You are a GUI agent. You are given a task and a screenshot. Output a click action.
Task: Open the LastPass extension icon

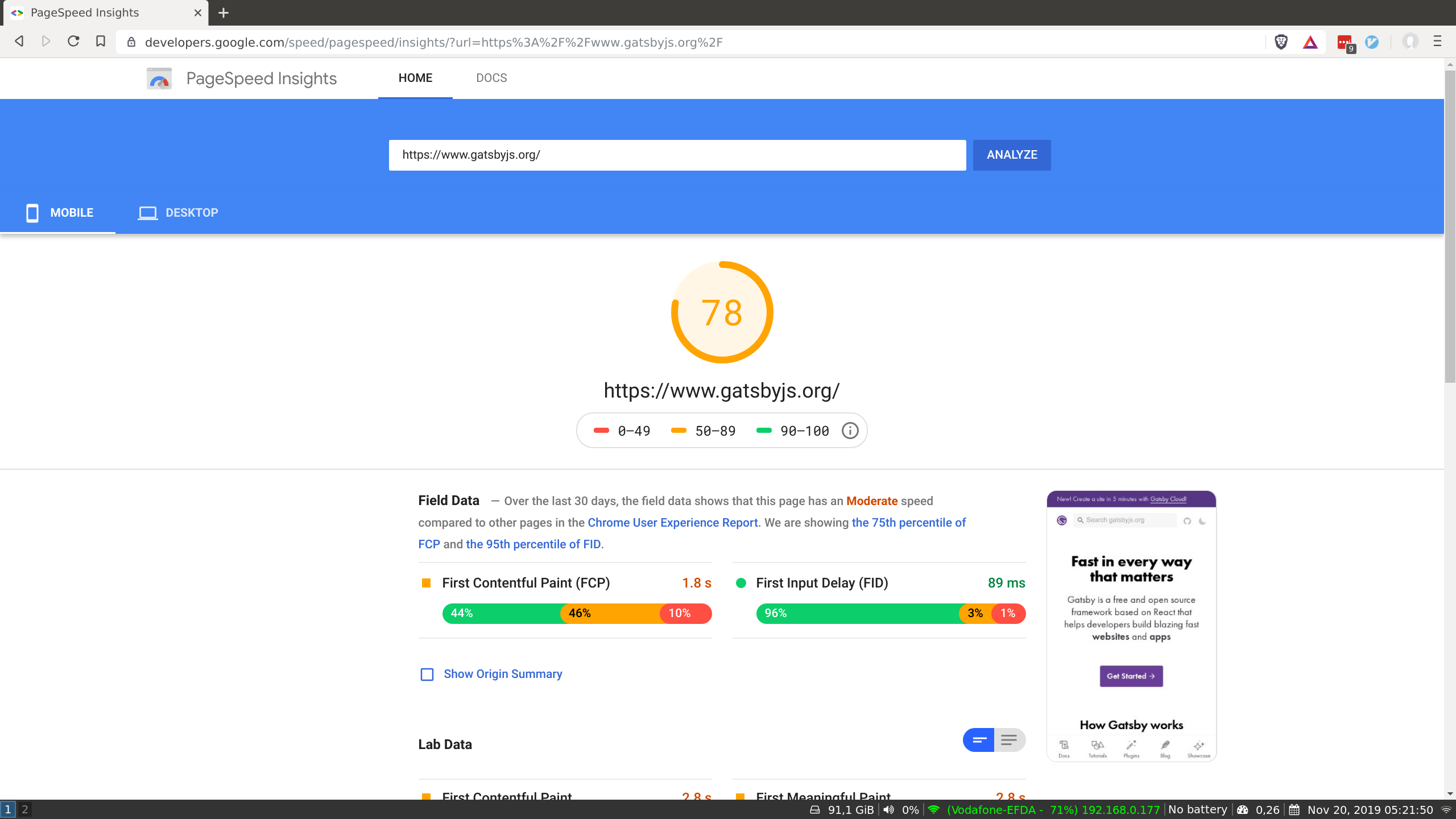coord(1345,42)
